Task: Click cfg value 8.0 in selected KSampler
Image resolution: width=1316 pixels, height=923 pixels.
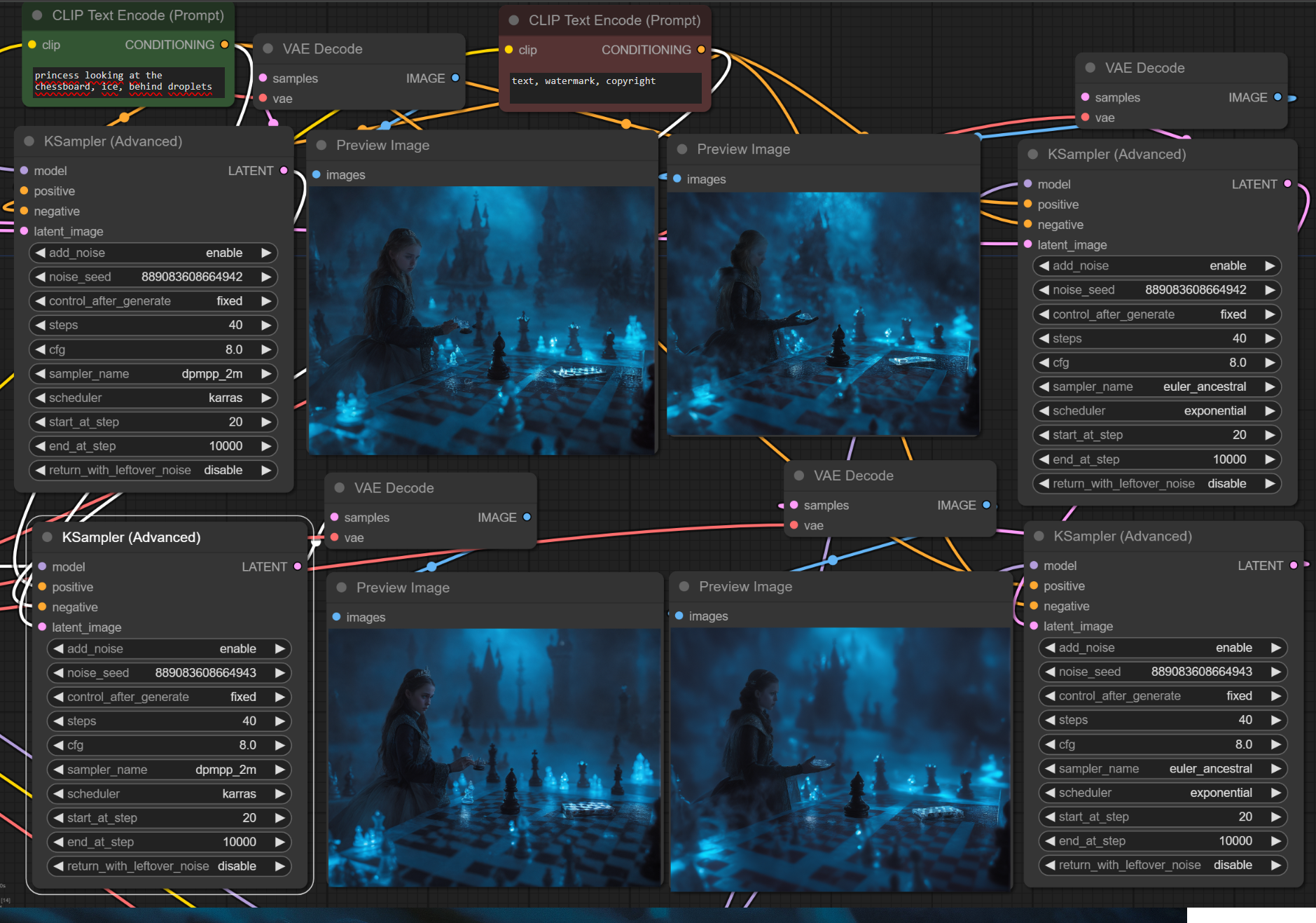Action: point(247,745)
